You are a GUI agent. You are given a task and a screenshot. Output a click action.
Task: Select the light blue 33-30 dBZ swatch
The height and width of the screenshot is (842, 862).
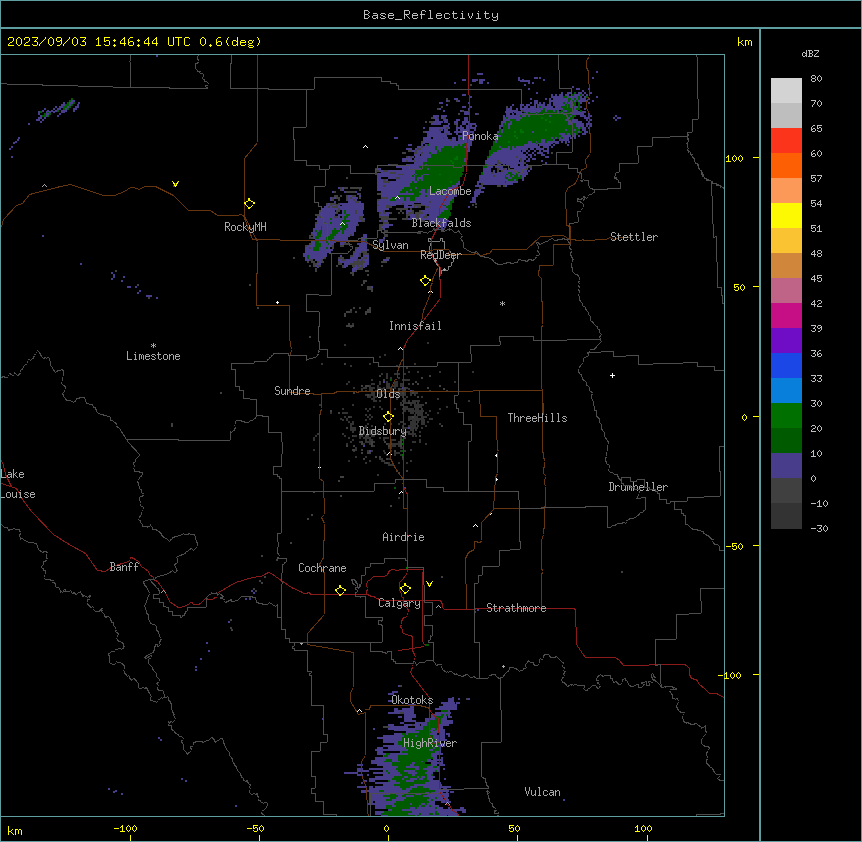[x=786, y=391]
